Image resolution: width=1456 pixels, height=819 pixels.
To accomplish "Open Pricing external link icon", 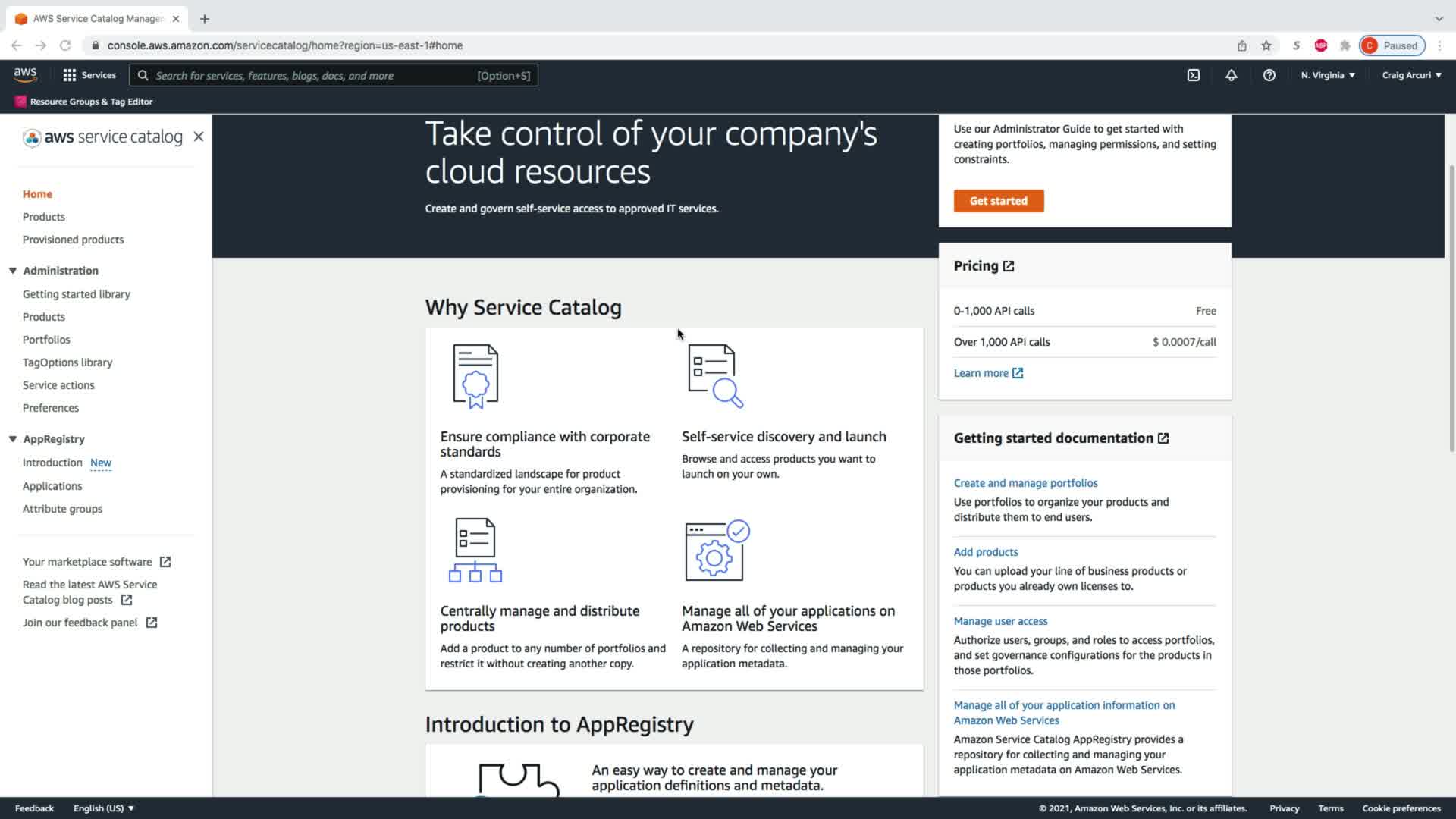I will coord(1009,266).
